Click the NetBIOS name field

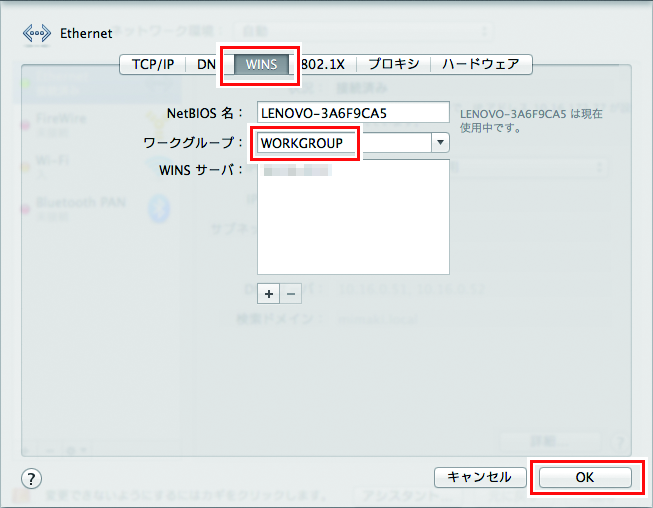coord(353,112)
